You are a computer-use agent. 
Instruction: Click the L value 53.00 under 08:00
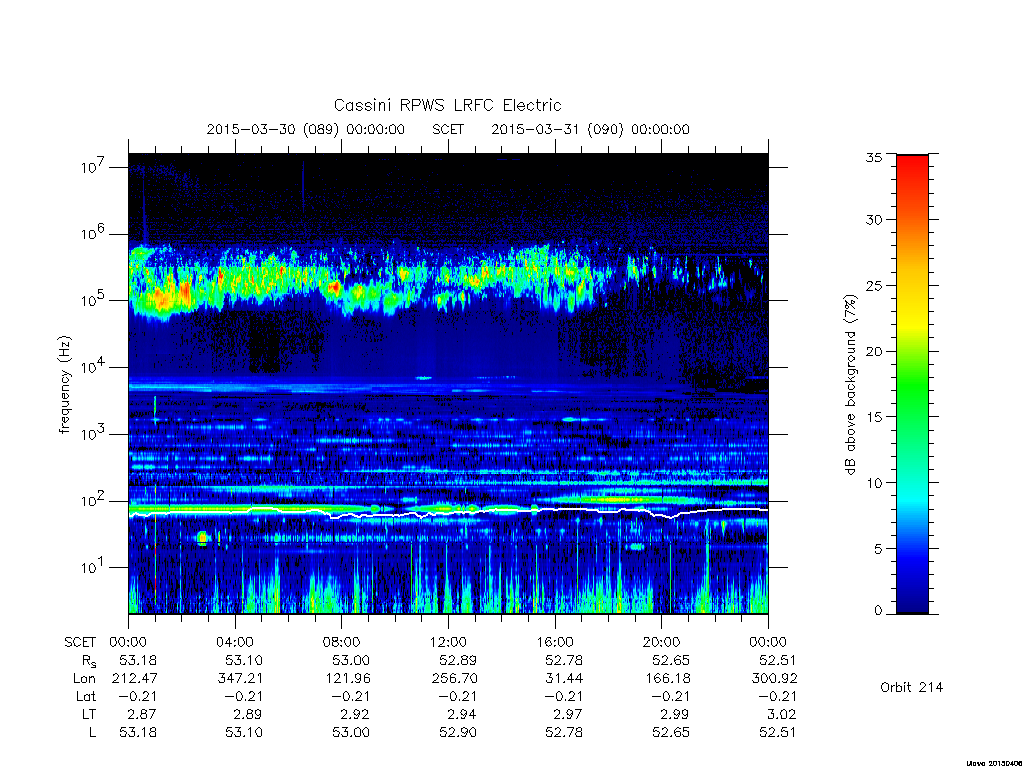pos(351,733)
